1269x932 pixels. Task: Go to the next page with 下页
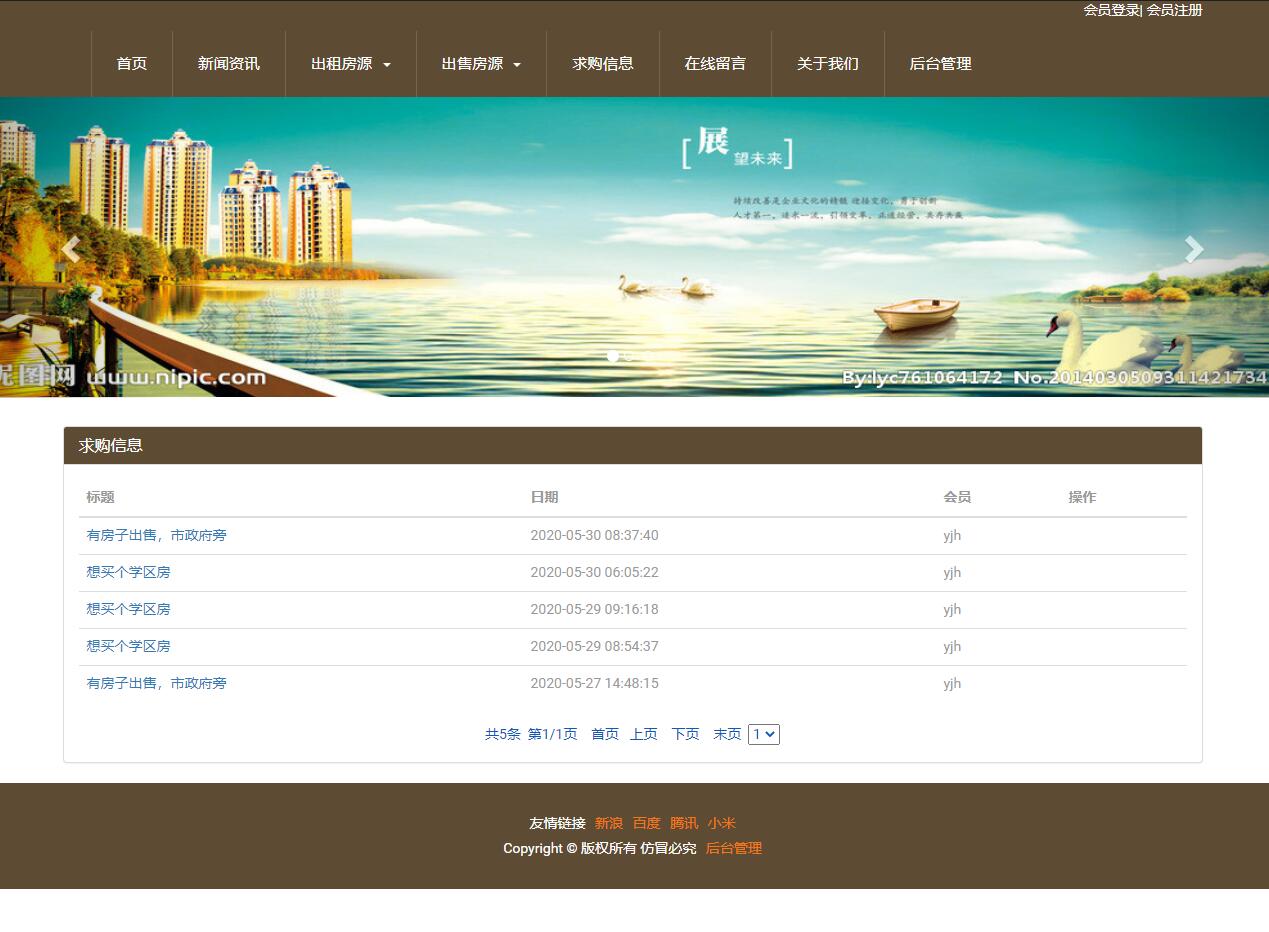(685, 733)
